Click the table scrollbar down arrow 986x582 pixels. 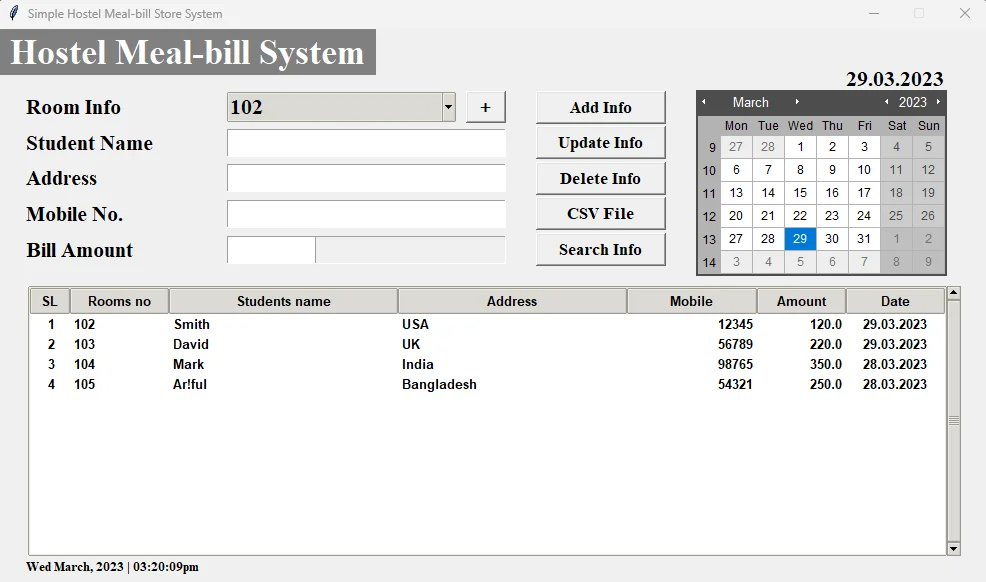[x=953, y=549]
